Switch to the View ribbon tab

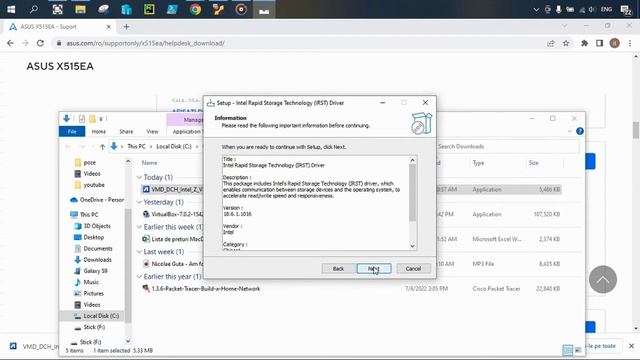click(x=152, y=131)
